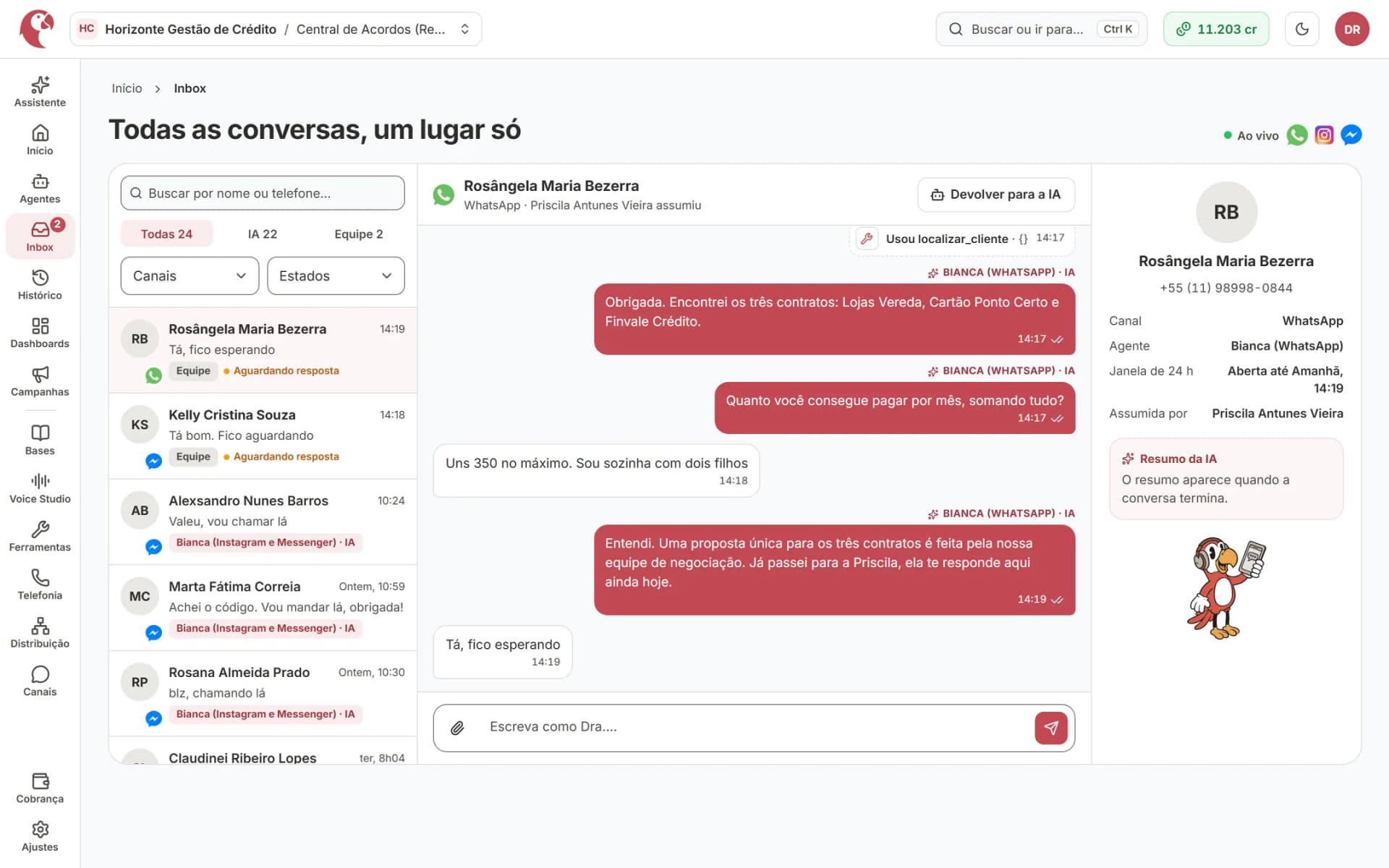Click the 11.203 cr credits button
This screenshot has height=868, width=1389.
pos(1216,29)
